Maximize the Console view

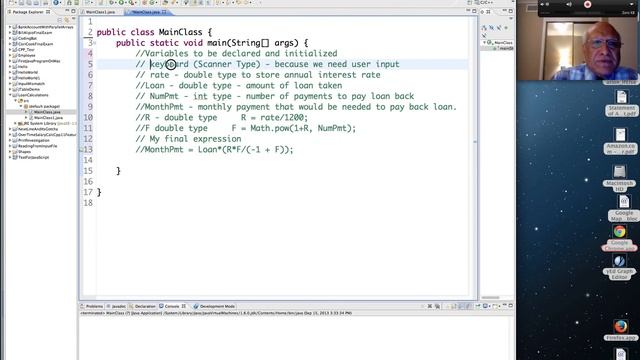click(511, 306)
